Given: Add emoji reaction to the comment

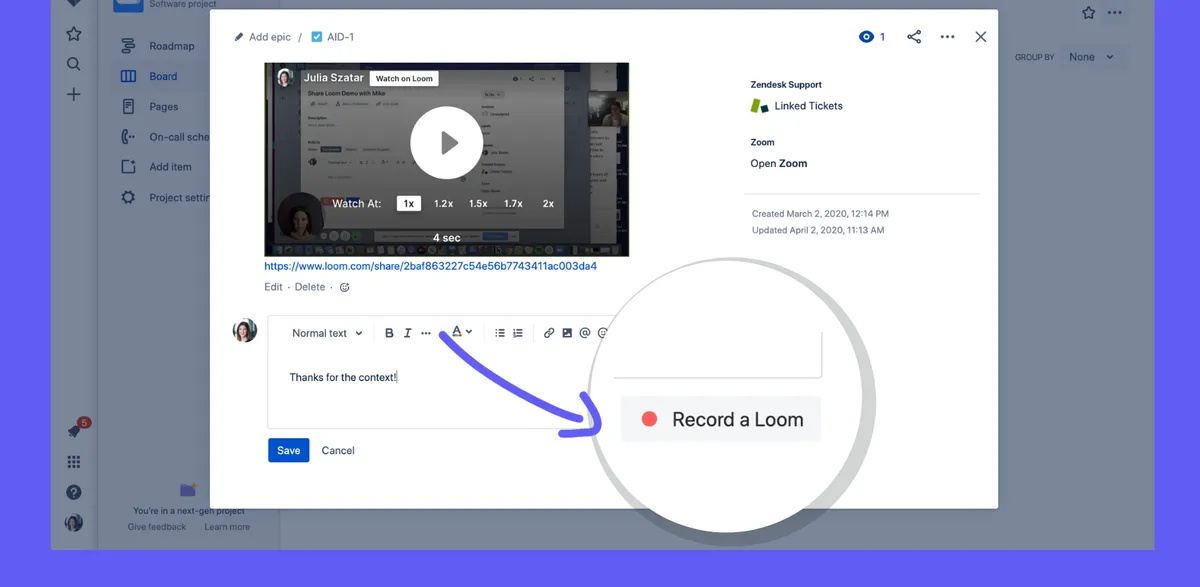Looking at the screenshot, I should pos(345,287).
